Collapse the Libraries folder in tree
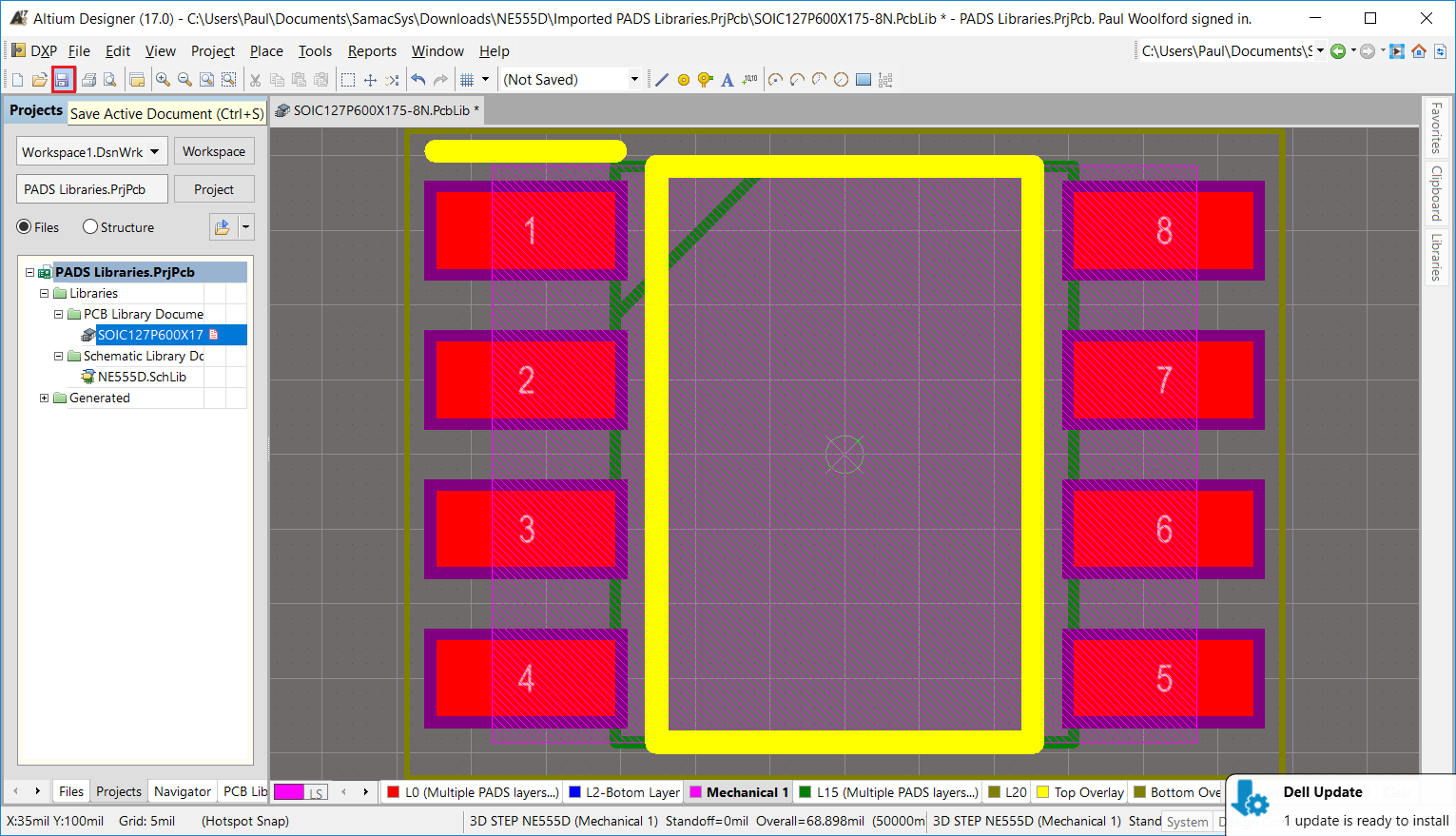Image resolution: width=1456 pixels, height=836 pixels. tap(44, 293)
